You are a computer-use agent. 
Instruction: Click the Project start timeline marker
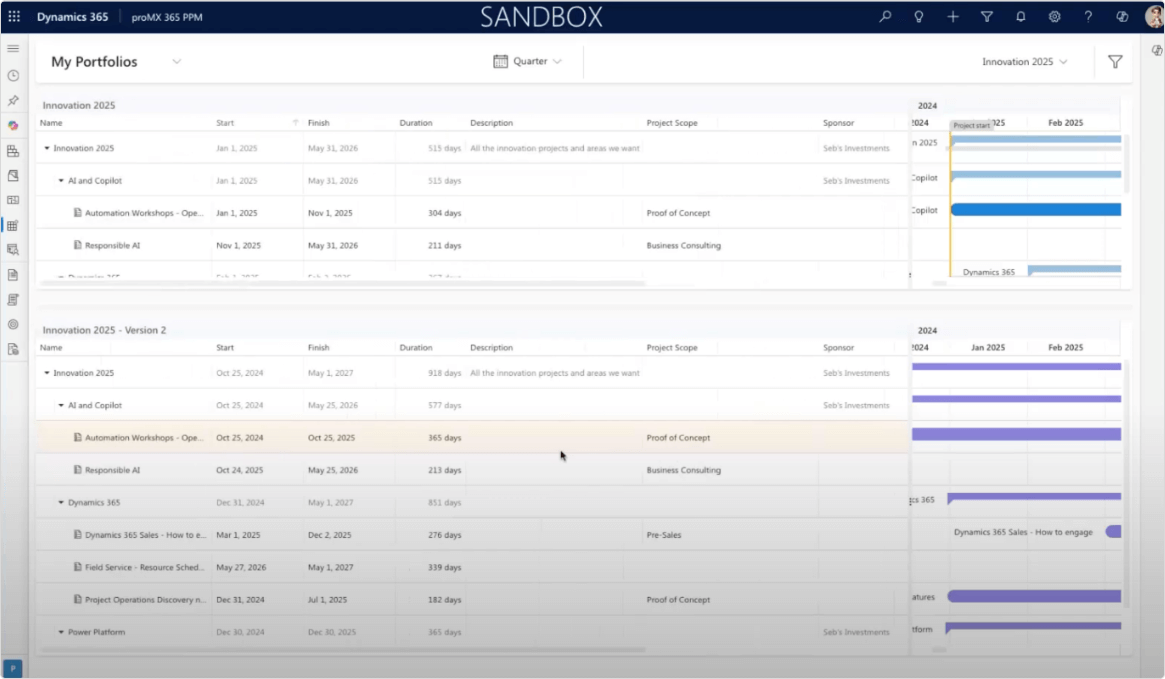971,126
